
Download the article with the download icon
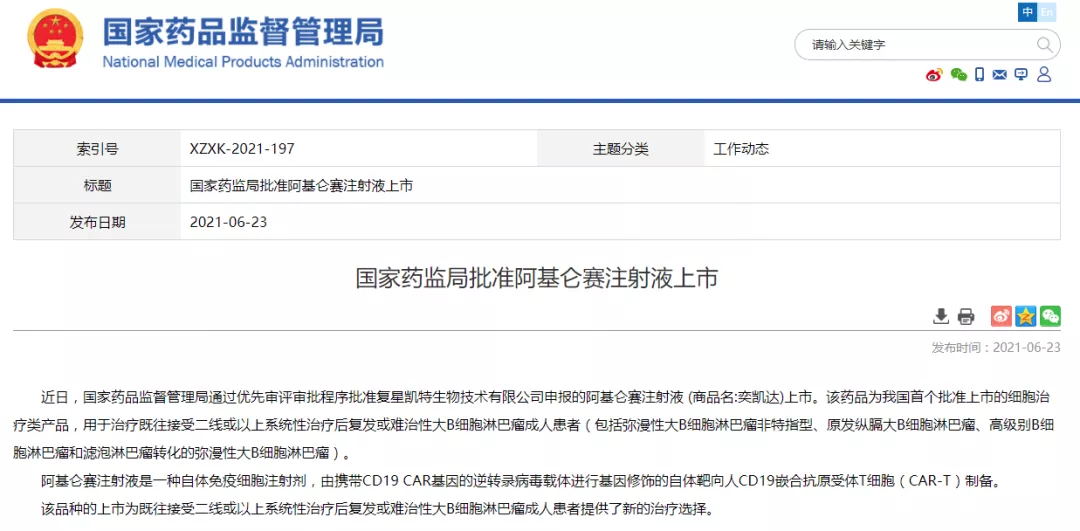click(941, 317)
